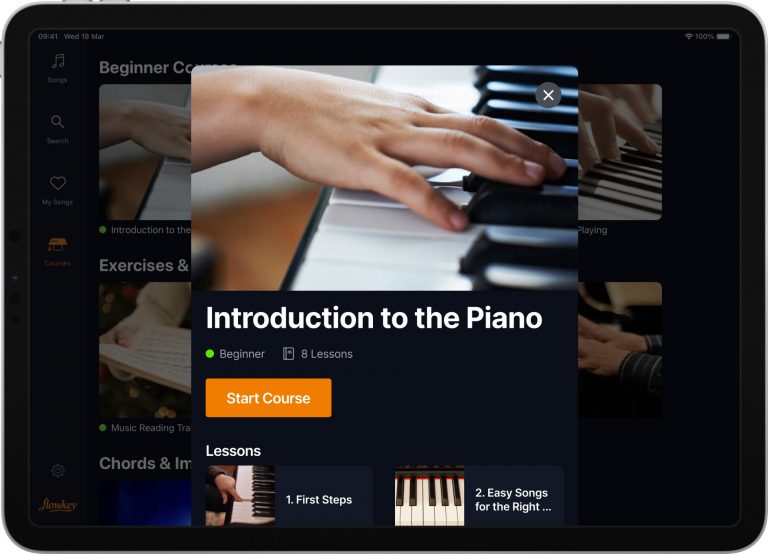The width and height of the screenshot is (768, 554).
Task: Open the Songs music note icon
Action: tap(58, 61)
